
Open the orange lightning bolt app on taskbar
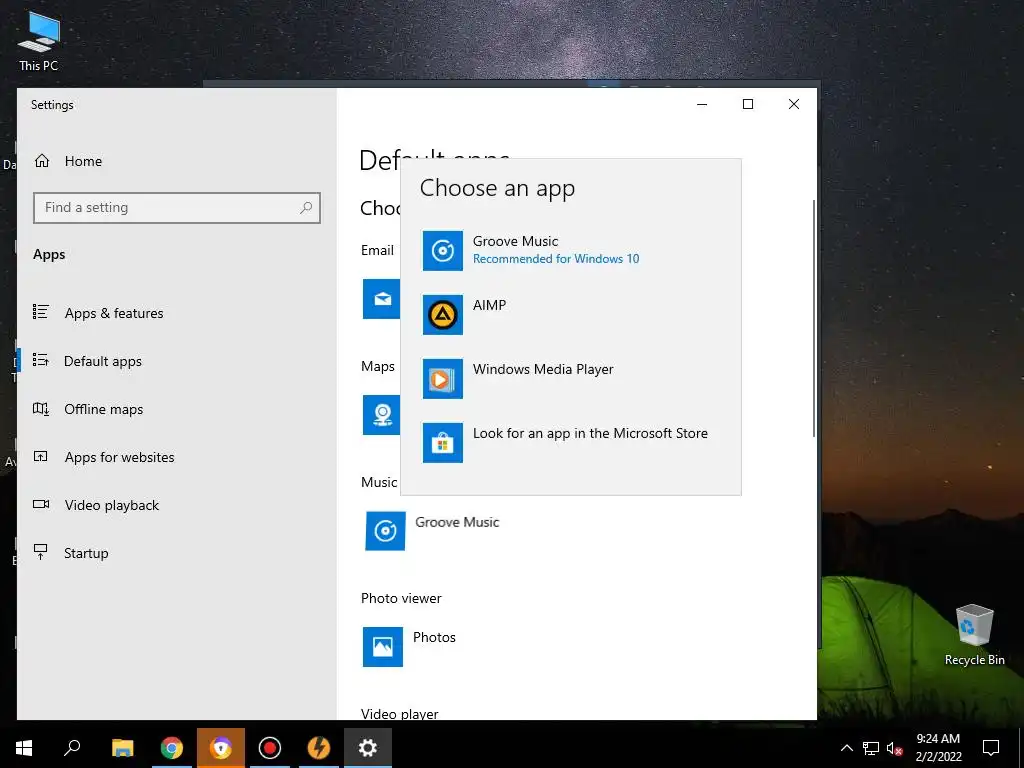[x=319, y=748]
